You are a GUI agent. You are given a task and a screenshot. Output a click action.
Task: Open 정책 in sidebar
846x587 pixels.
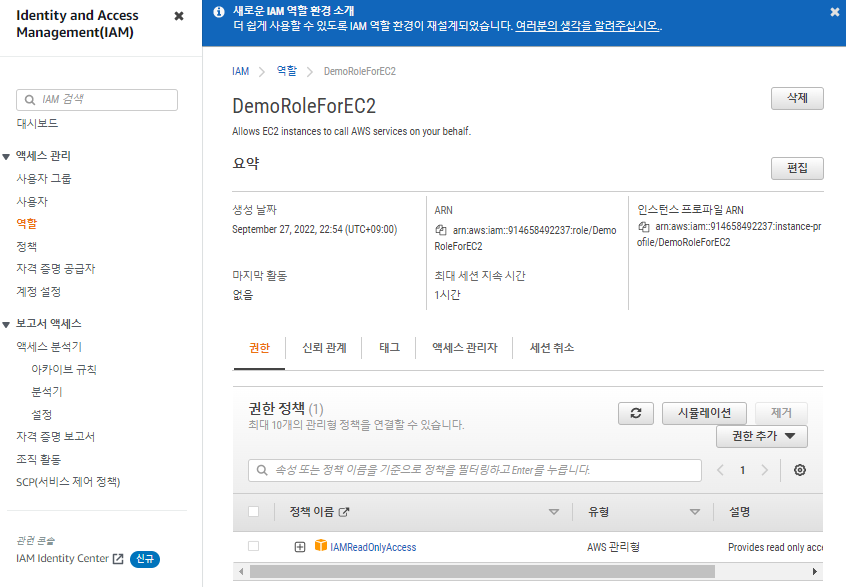(26, 247)
